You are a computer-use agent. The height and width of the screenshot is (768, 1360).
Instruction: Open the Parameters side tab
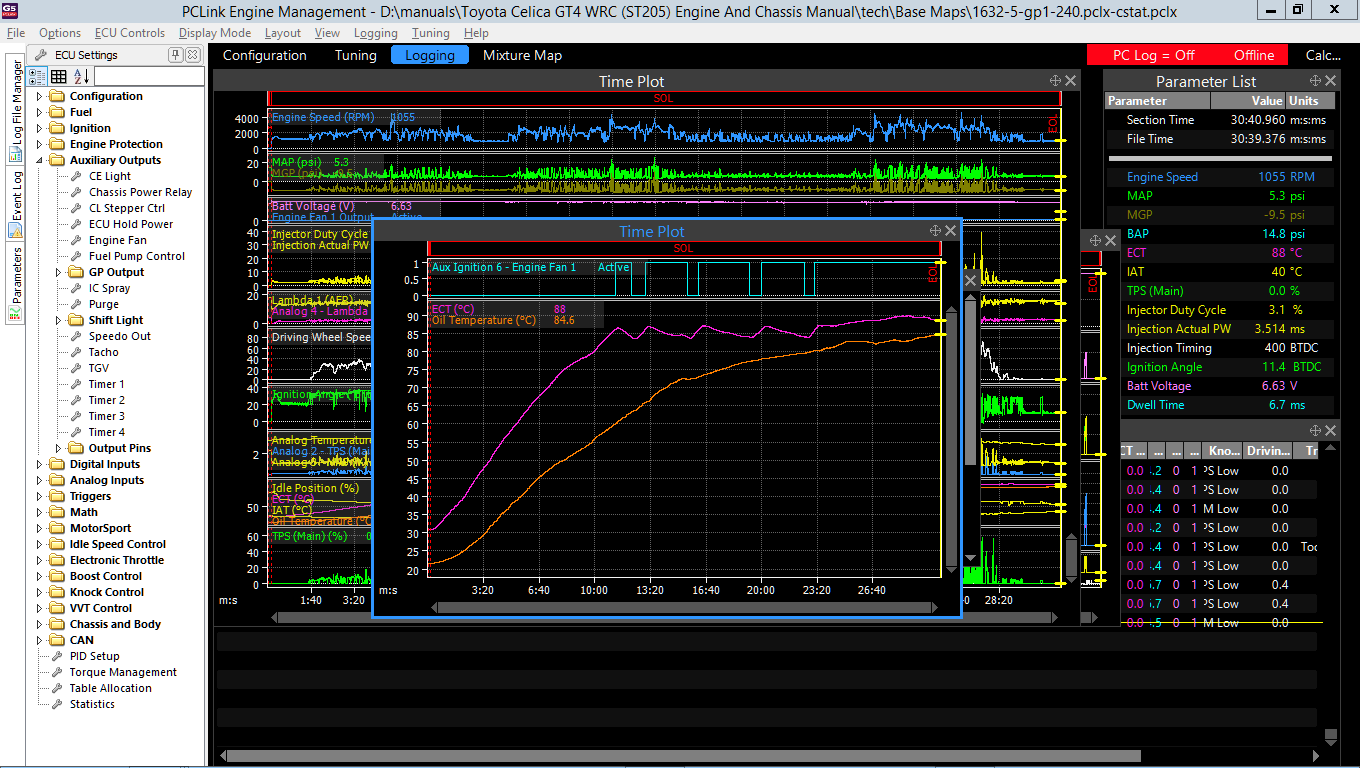(15, 283)
